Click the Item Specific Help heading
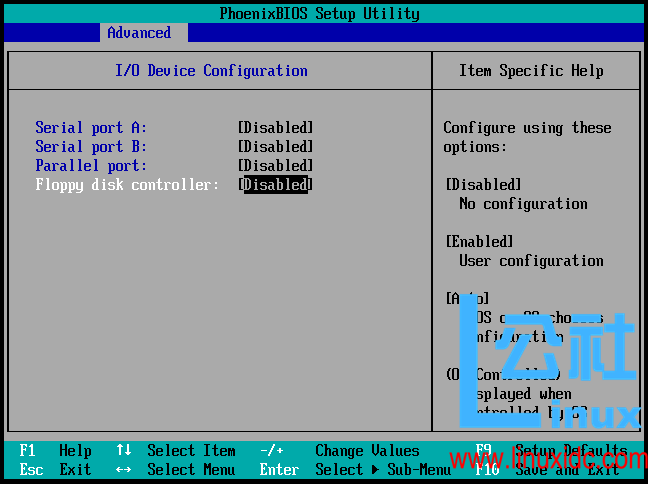The height and width of the screenshot is (484, 648). pos(531,71)
